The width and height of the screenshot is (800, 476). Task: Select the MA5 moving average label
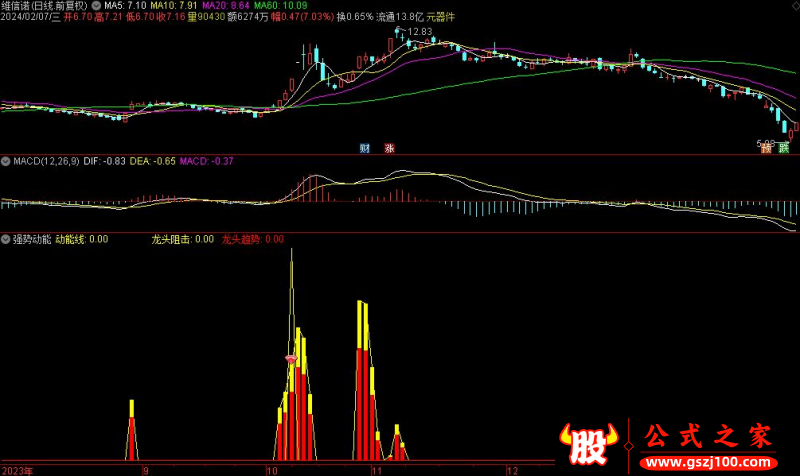[124, 5]
